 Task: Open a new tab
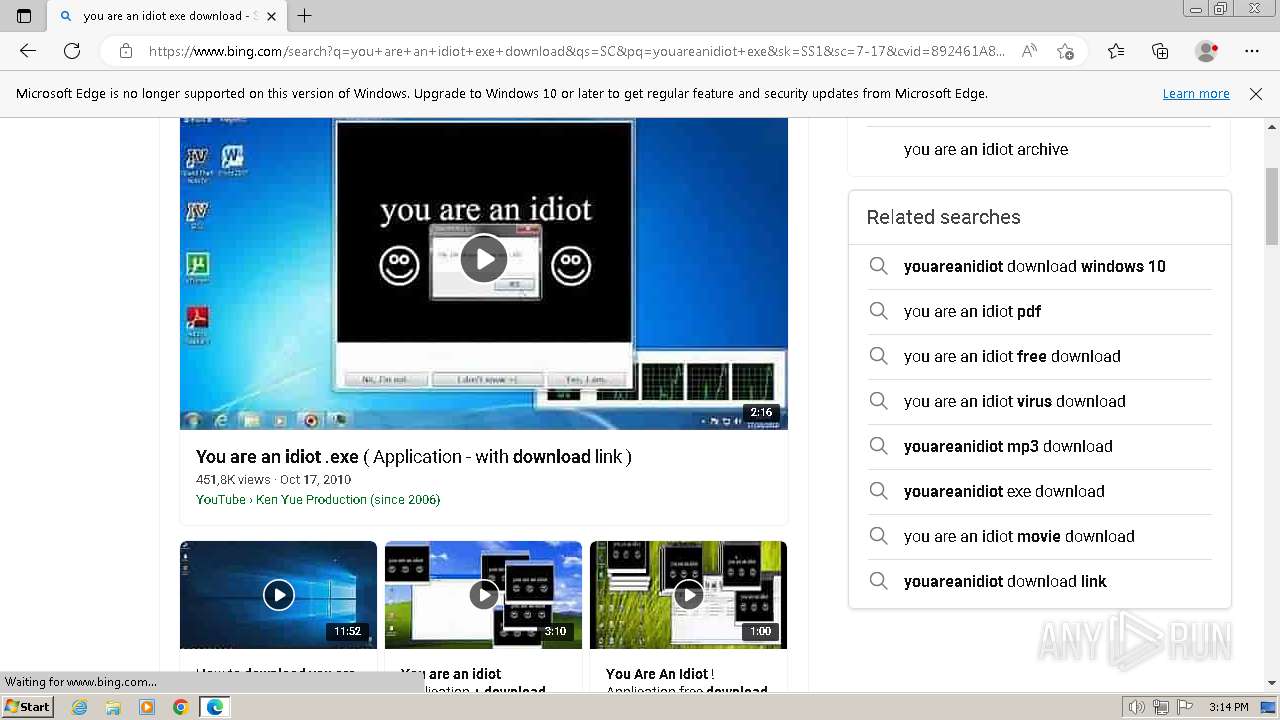tap(305, 16)
